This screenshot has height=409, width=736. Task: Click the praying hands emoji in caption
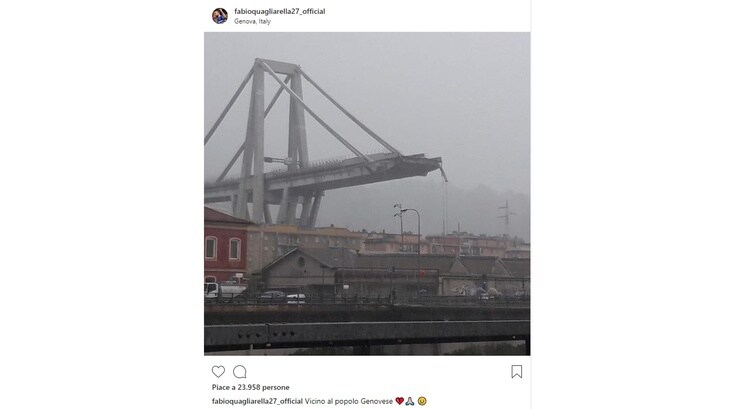(410, 401)
